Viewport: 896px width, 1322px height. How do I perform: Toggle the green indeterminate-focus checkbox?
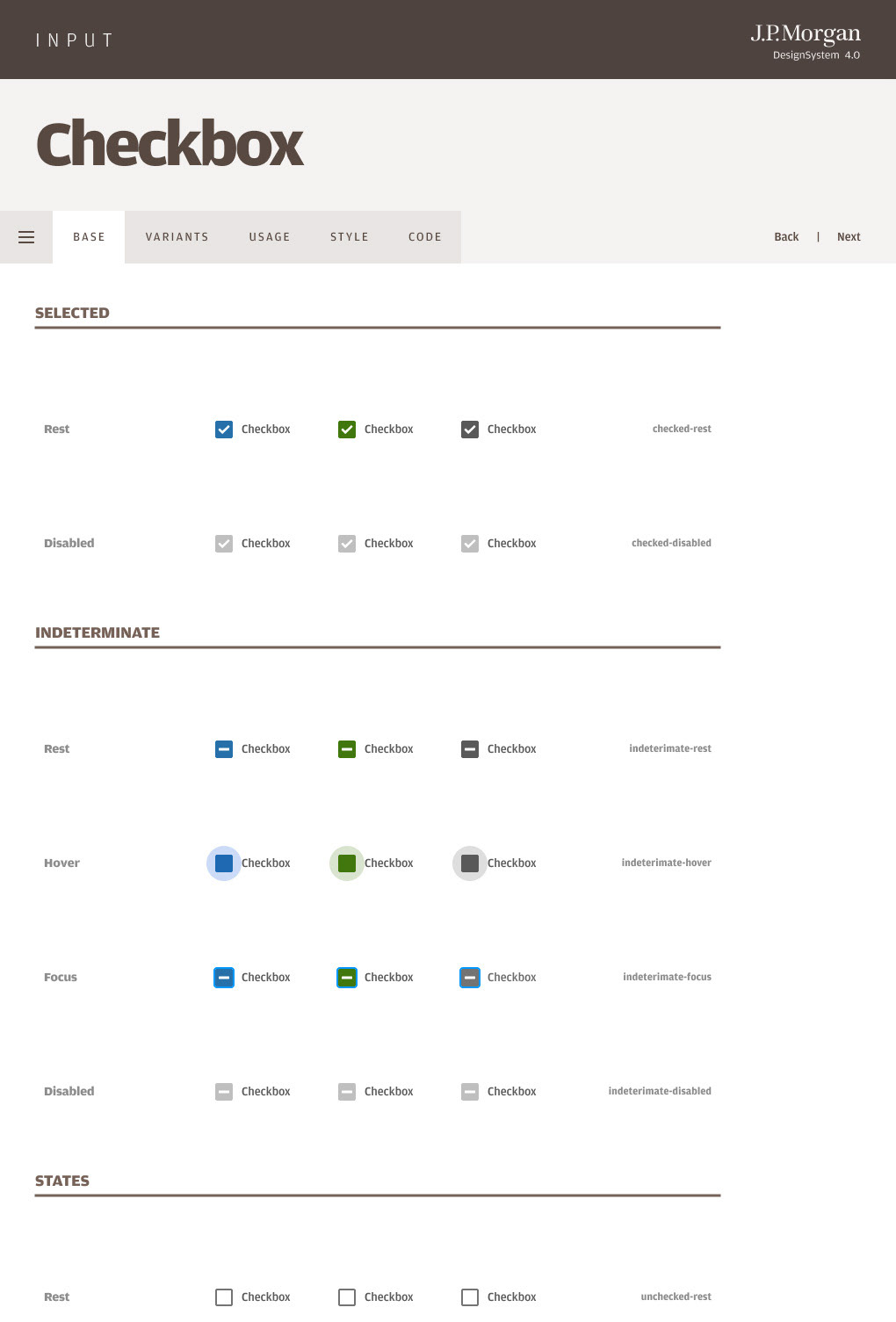click(347, 978)
